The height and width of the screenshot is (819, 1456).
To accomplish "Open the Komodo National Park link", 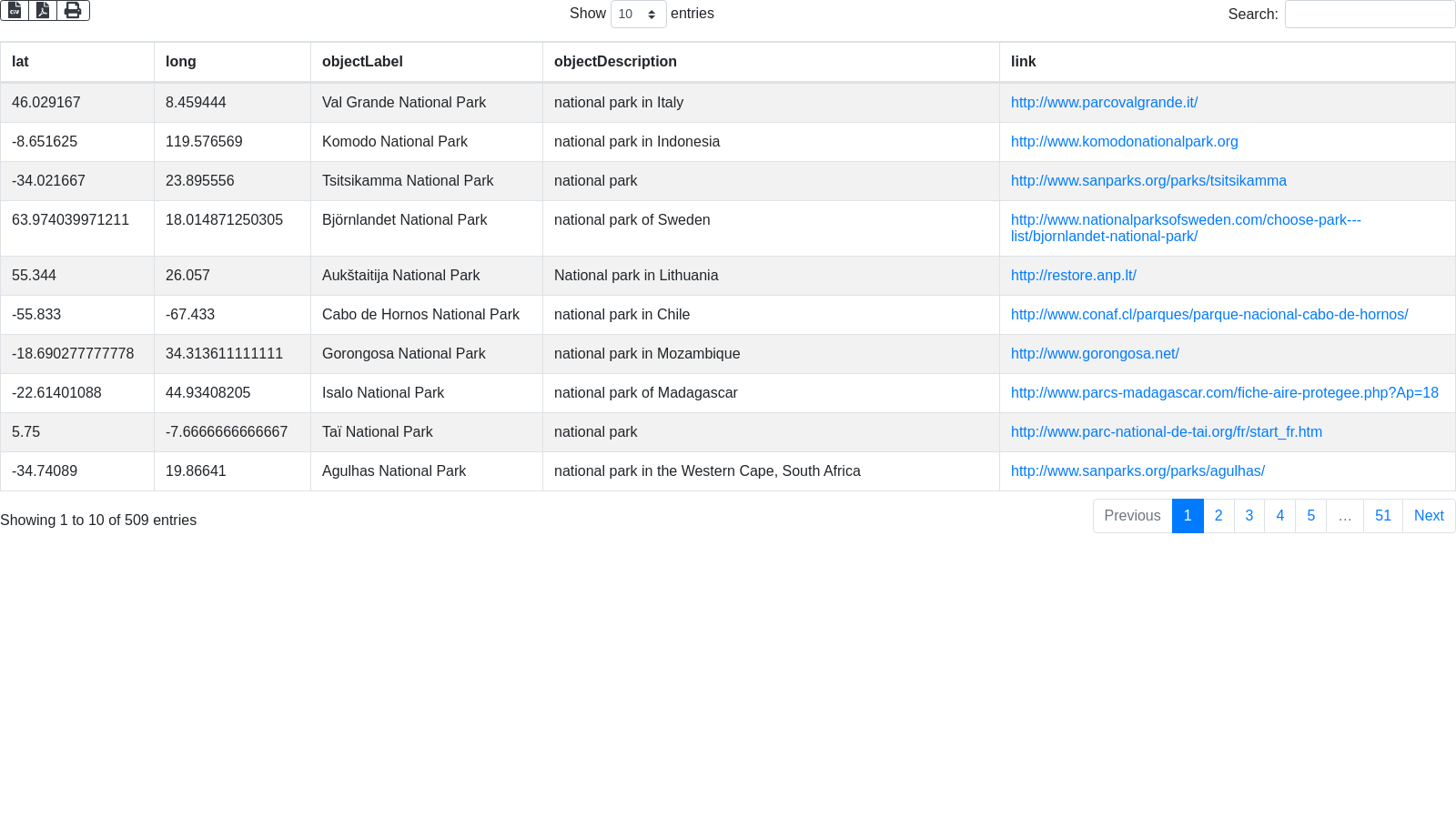I will click(x=1124, y=142).
